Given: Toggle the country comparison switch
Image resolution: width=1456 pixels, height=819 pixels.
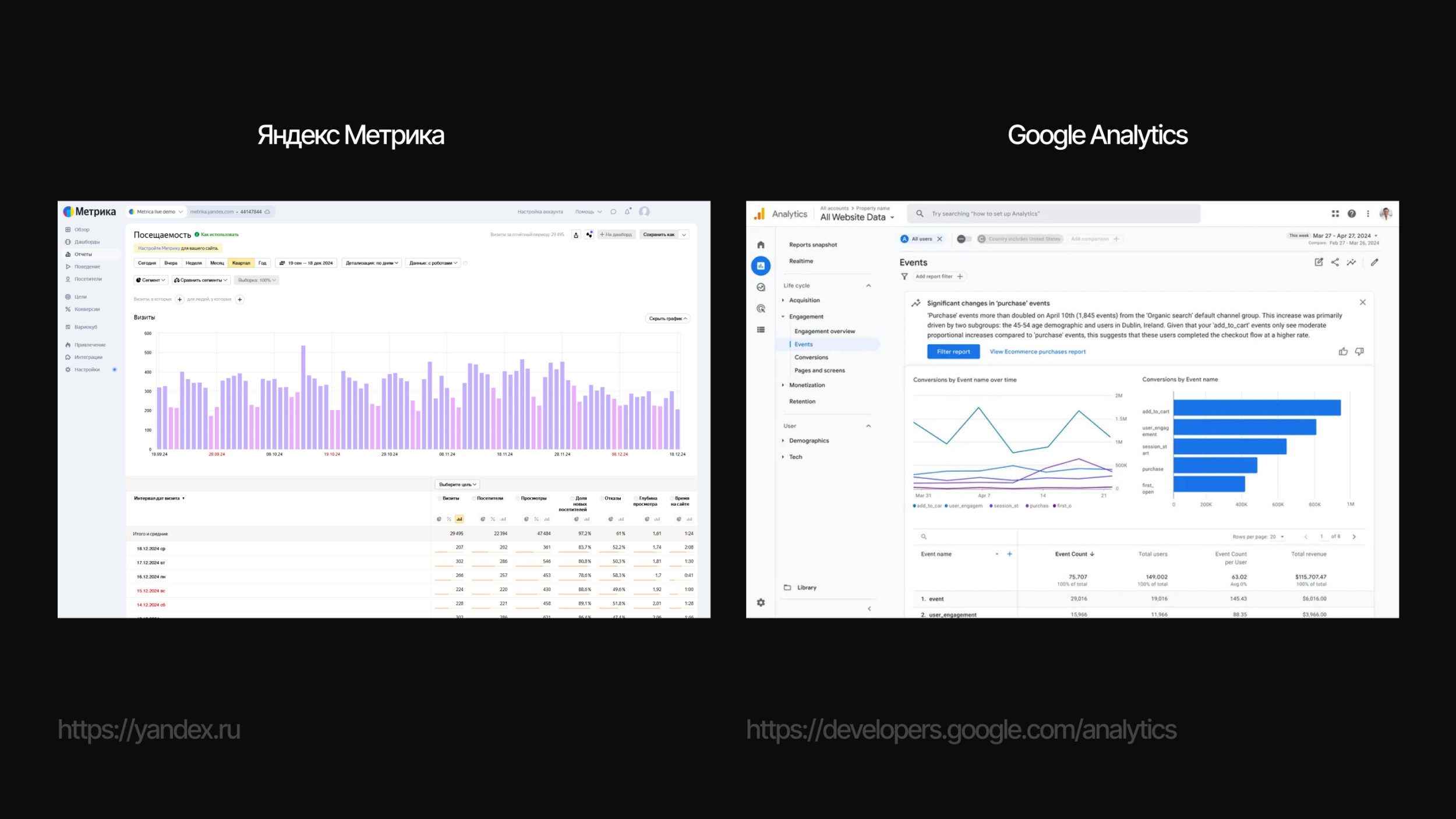Looking at the screenshot, I should (963, 239).
